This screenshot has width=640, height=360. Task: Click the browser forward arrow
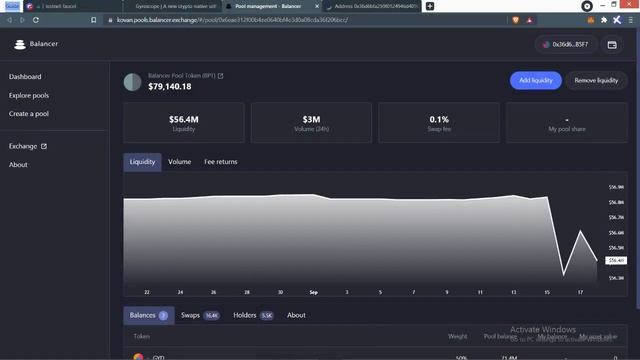[22, 20]
